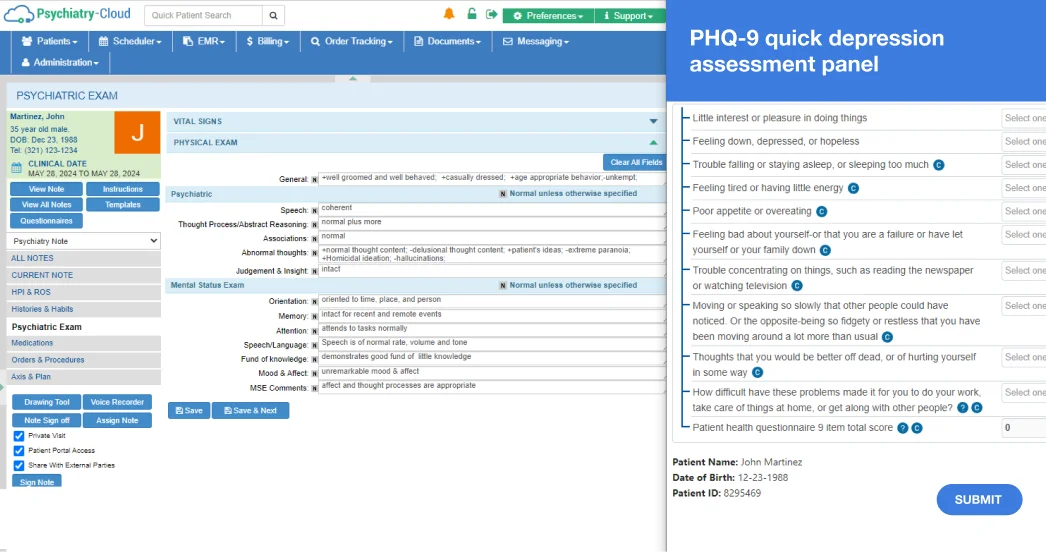Open the Scheduler menu

(x=130, y=42)
